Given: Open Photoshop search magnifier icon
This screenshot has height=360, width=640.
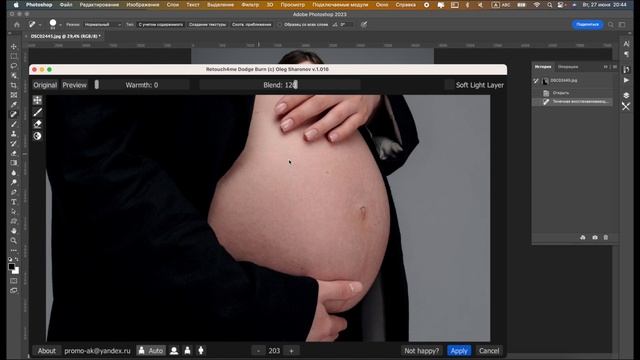Looking at the screenshot, I should [611, 25].
